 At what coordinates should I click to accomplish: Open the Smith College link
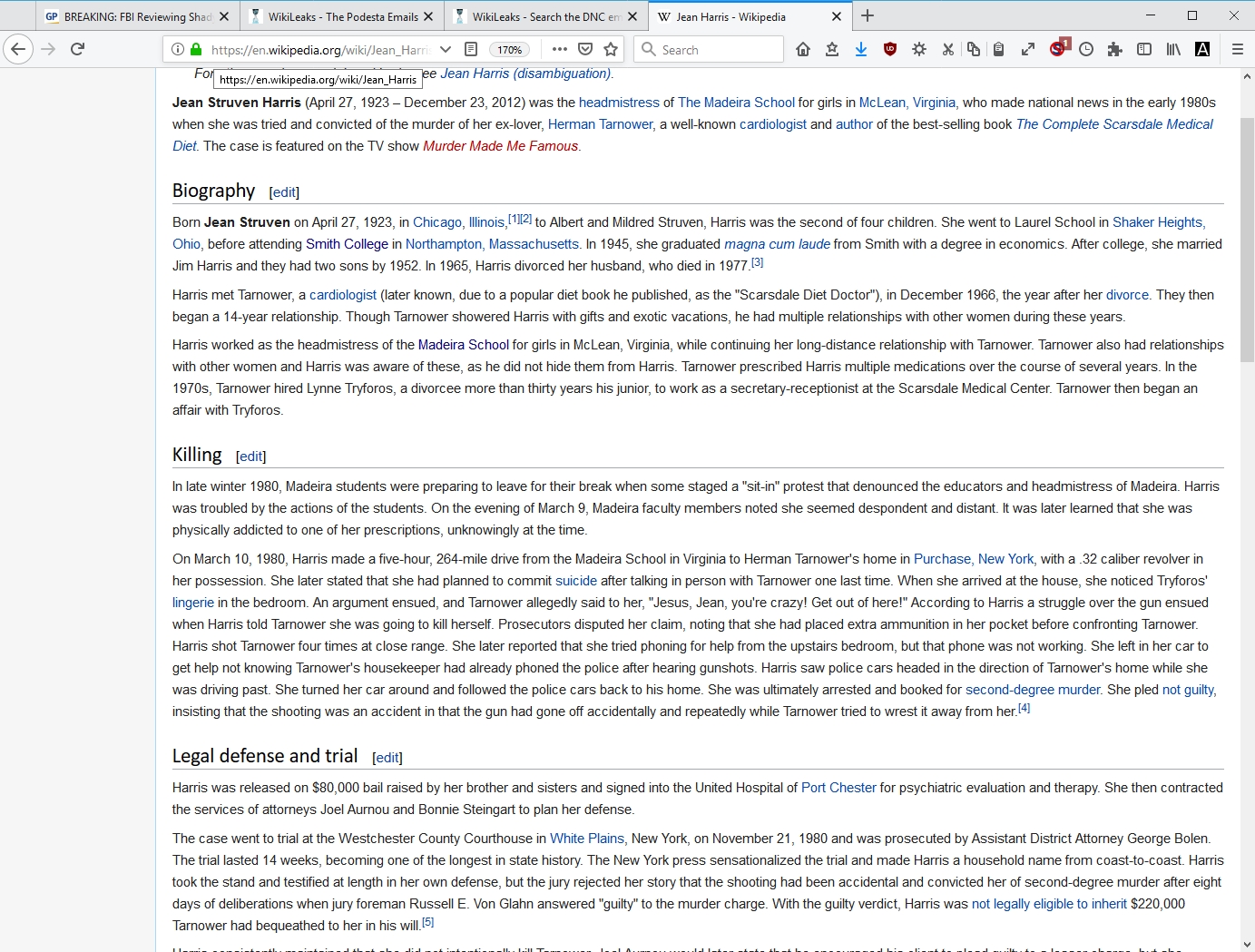coord(347,244)
